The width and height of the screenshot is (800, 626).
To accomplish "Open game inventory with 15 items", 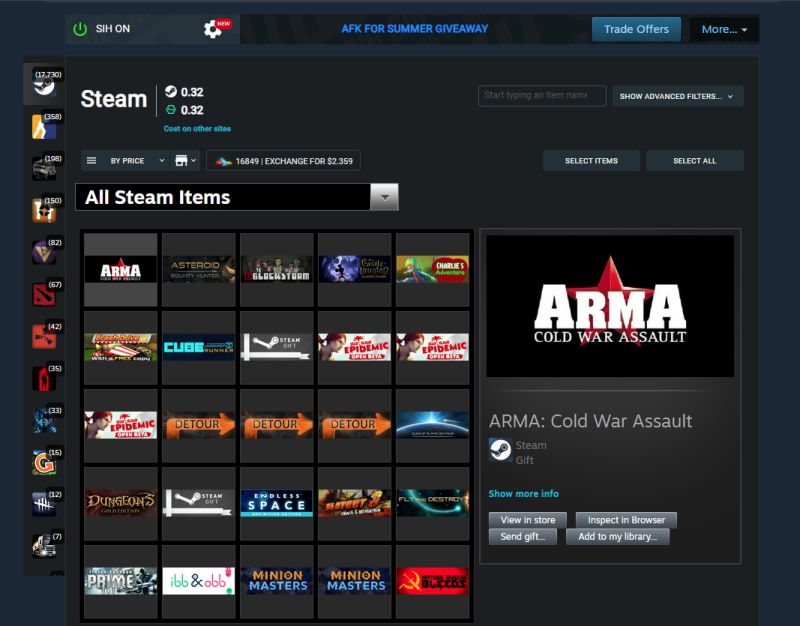I will 44,462.
